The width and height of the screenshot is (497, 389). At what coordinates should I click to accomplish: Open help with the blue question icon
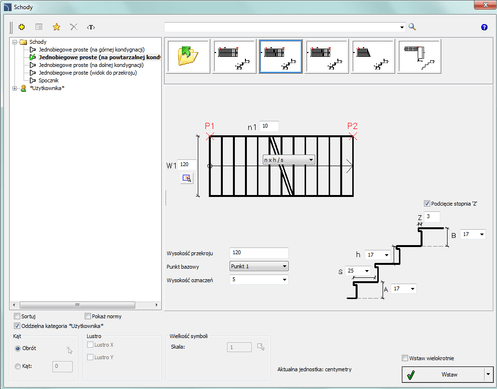(484, 27)
